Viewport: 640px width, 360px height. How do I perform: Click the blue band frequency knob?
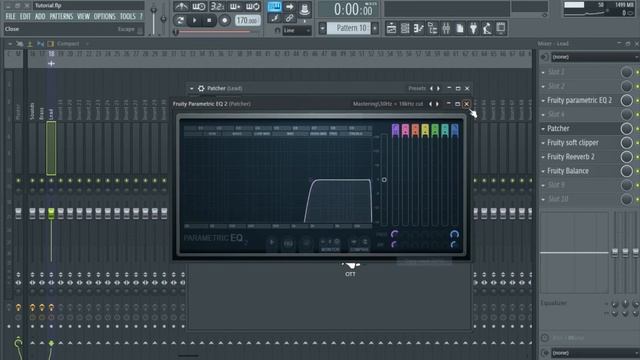(x=454, y=234)
